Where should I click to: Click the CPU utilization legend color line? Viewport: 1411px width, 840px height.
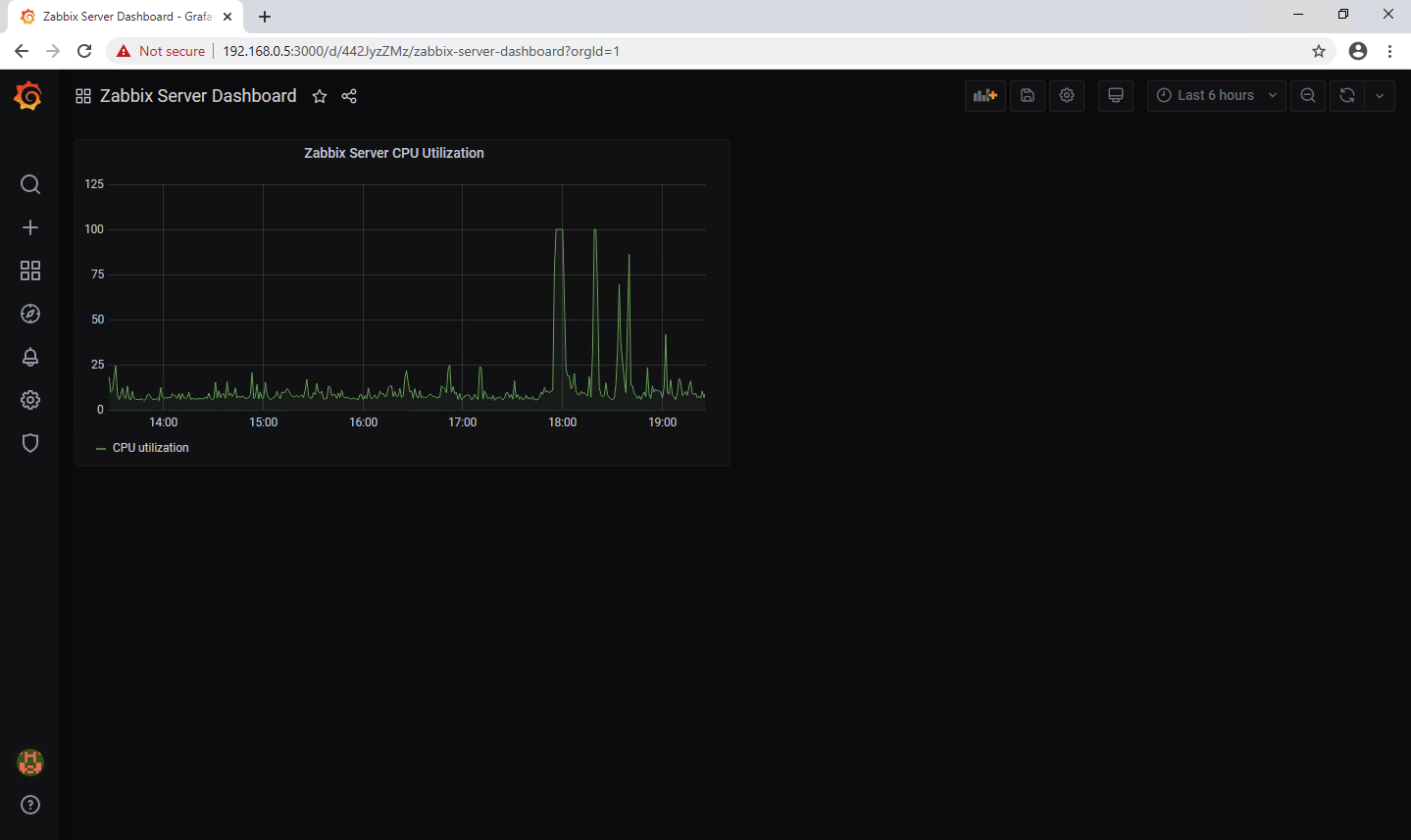(101, 448)
